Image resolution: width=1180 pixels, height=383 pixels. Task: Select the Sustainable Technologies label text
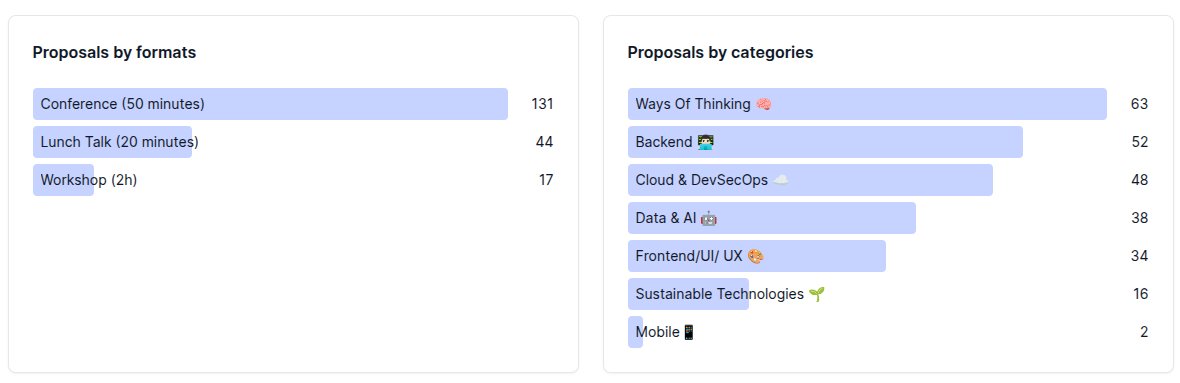(719, 294)
